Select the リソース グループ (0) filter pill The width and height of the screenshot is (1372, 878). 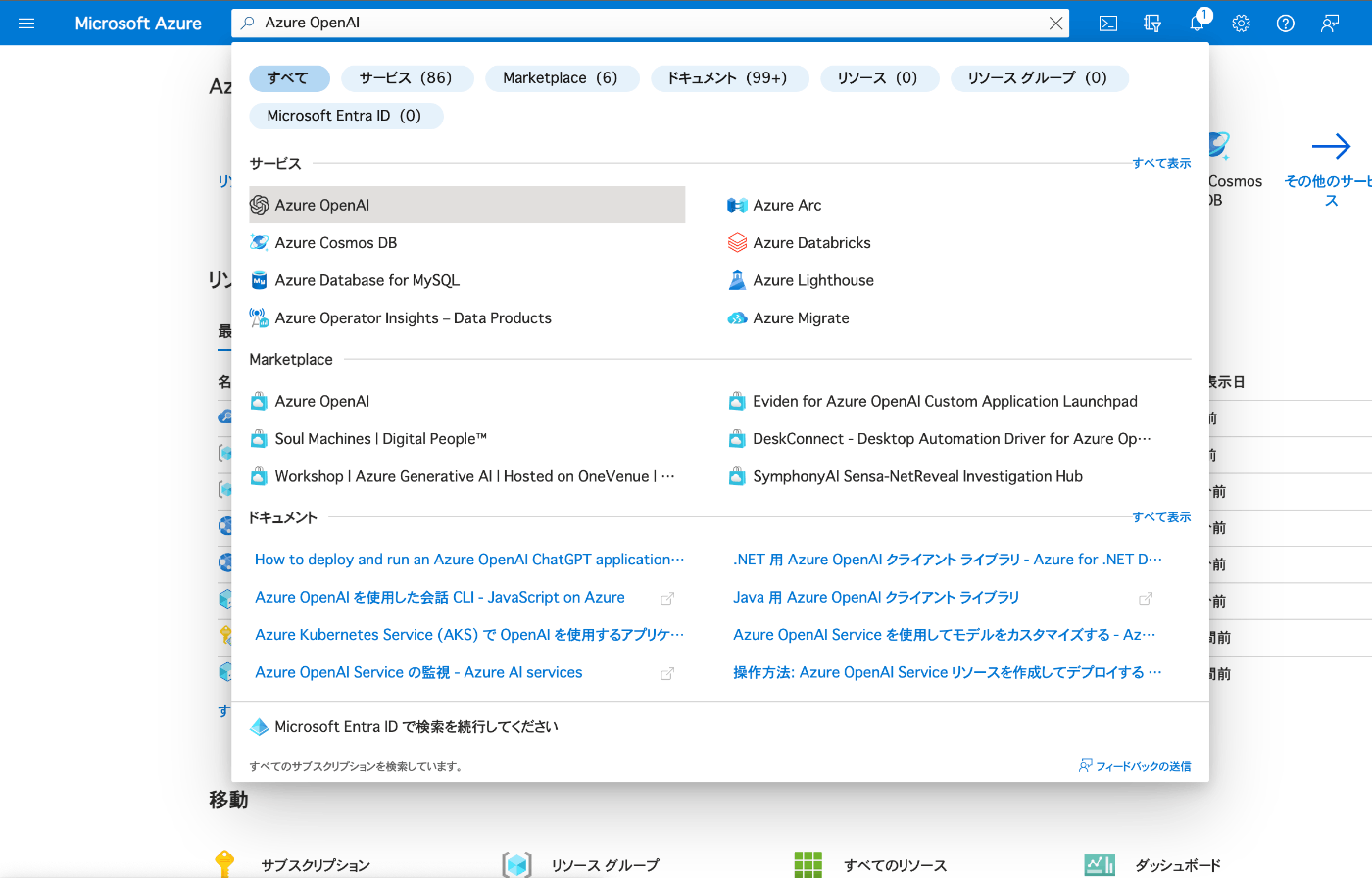coord(1038,78)
